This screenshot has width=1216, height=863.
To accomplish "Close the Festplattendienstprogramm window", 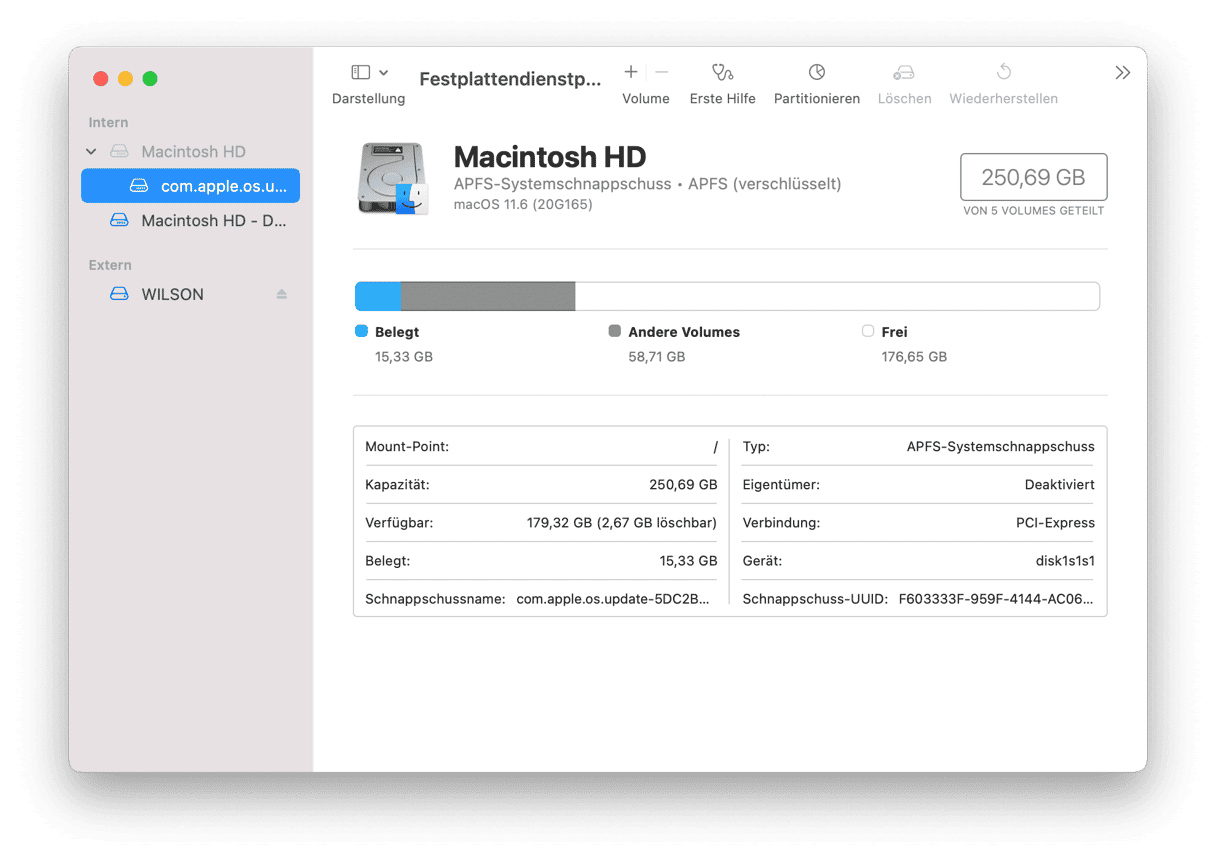I will tap(101, 79).
